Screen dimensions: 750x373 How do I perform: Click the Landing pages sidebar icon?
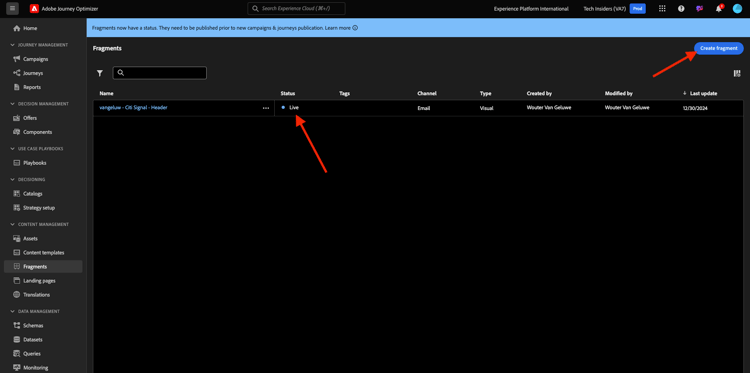click(x=17, y=281)
